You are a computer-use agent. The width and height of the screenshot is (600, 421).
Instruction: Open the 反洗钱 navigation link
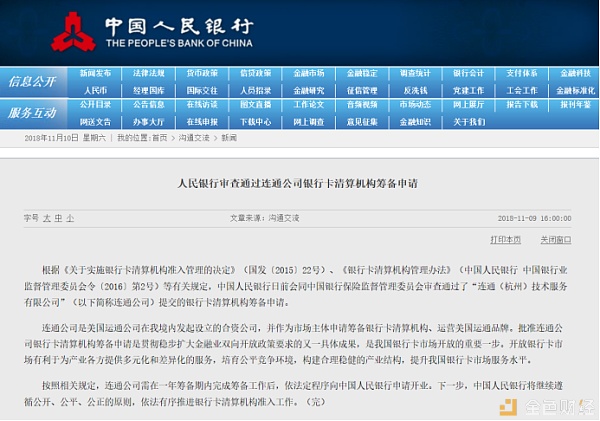click(415, 91)
